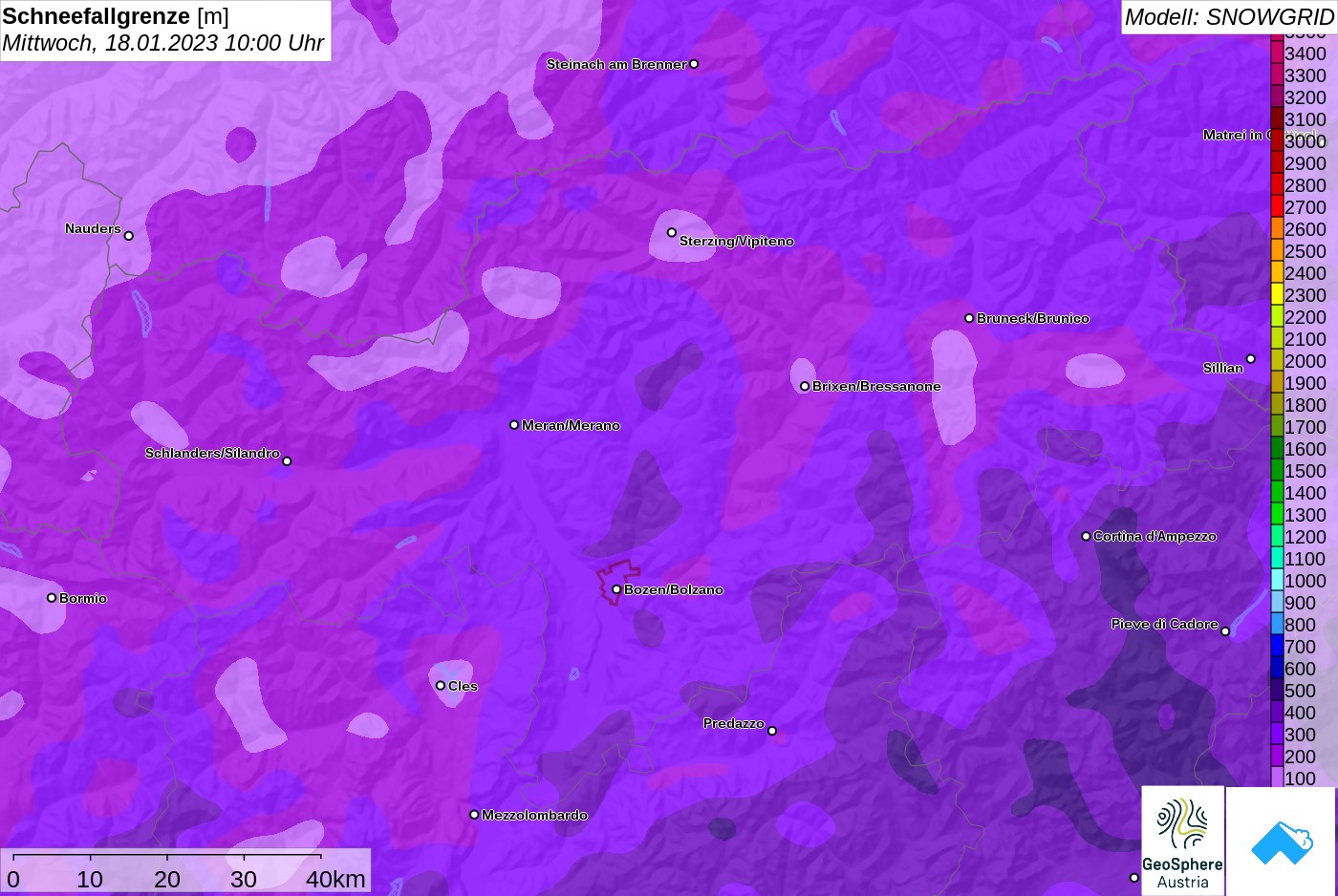
Task: Click the 'Modell: SNOWGRID' label
Action: pos(1228,17)
